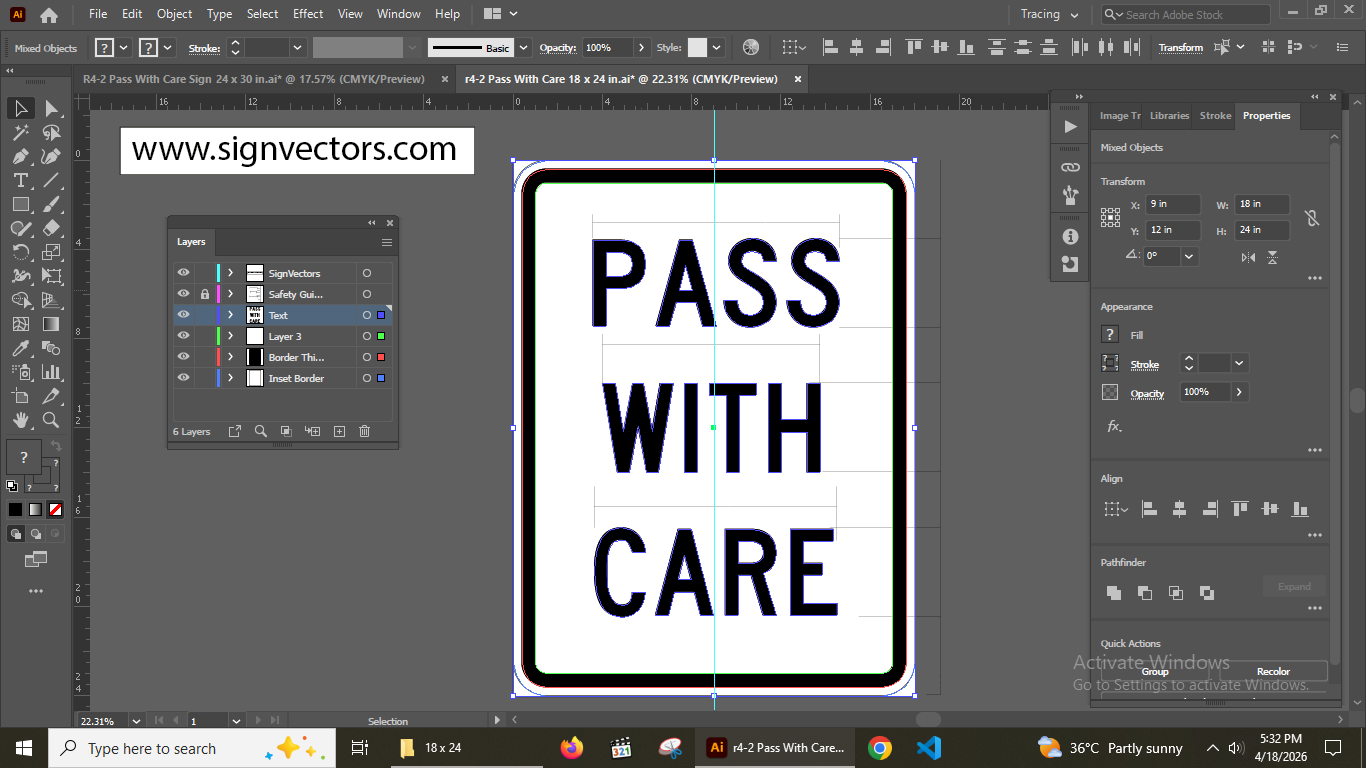This screenshot has height=768, width=1366.
Task: Unlock the Safety Gui layer
Action: click(x=205, y=293)
